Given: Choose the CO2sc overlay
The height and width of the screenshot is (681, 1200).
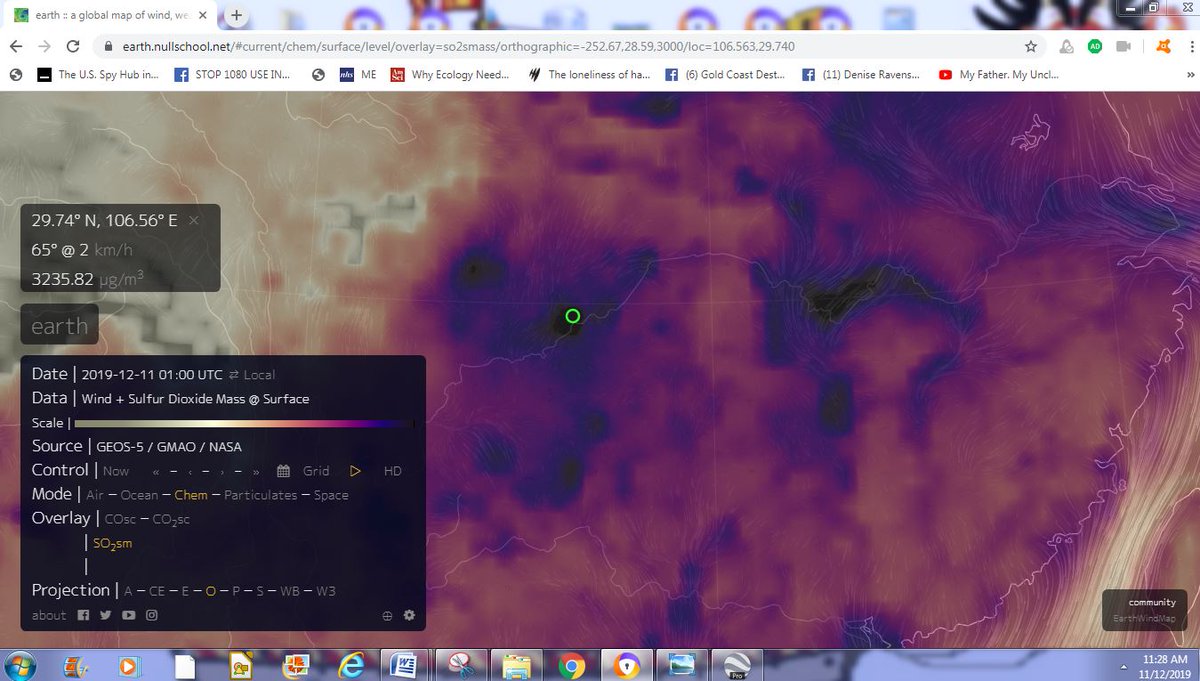Looking at the screenshot, I should (171, 519).
